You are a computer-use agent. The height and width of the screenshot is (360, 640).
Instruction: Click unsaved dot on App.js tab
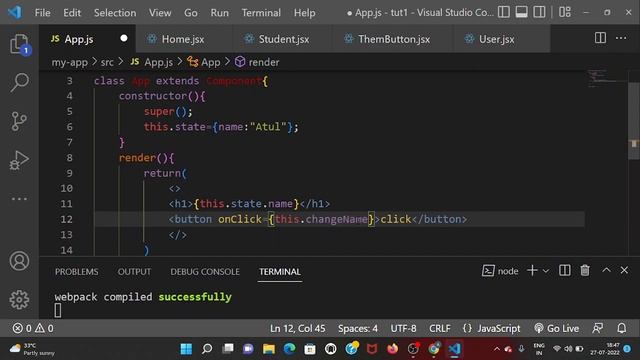(124, 38)
